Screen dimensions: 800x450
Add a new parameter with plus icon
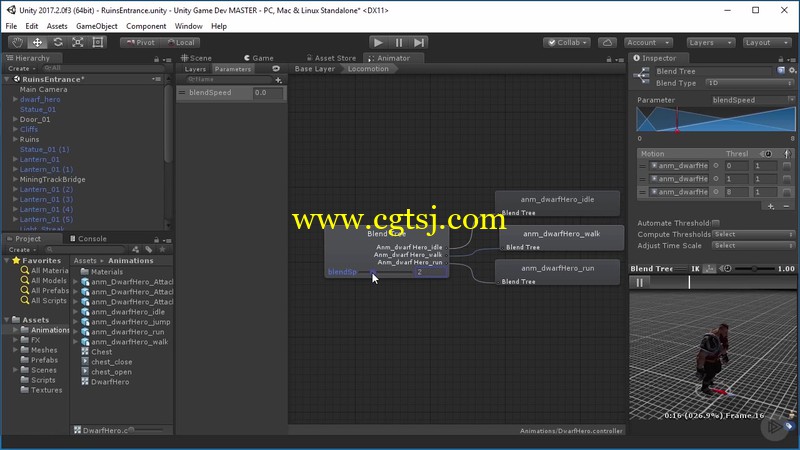tap(278, 80)
